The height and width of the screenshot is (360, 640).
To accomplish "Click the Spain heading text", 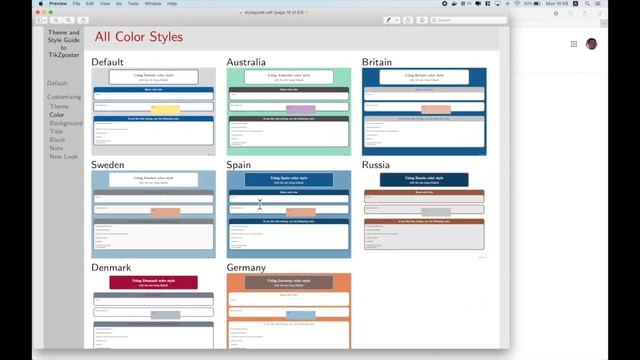I will tap(239, 165).
